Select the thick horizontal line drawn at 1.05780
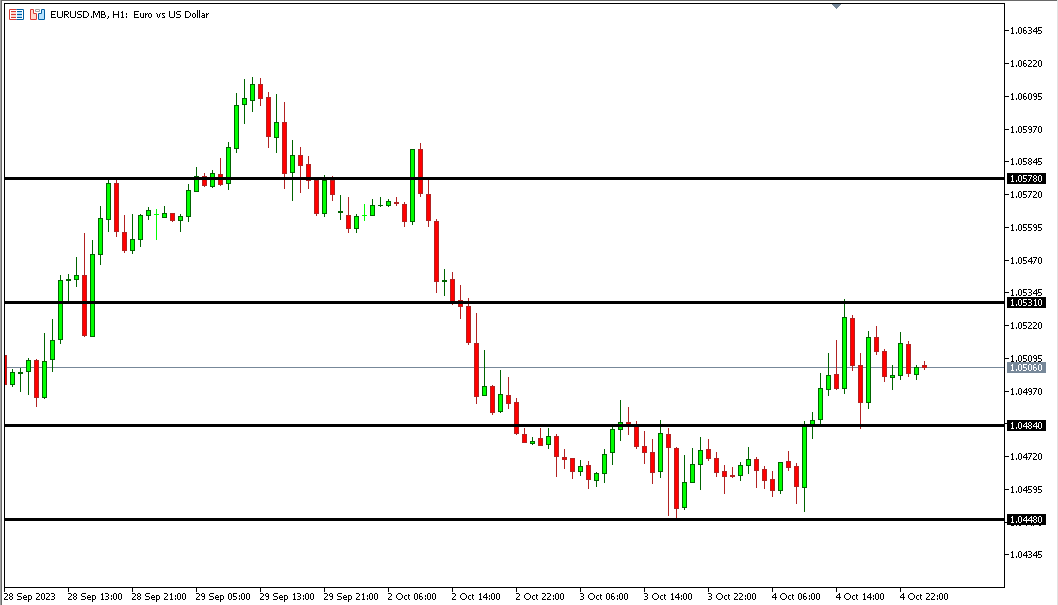Screen dimensions: 1058x605 click(x=505, y=179)
